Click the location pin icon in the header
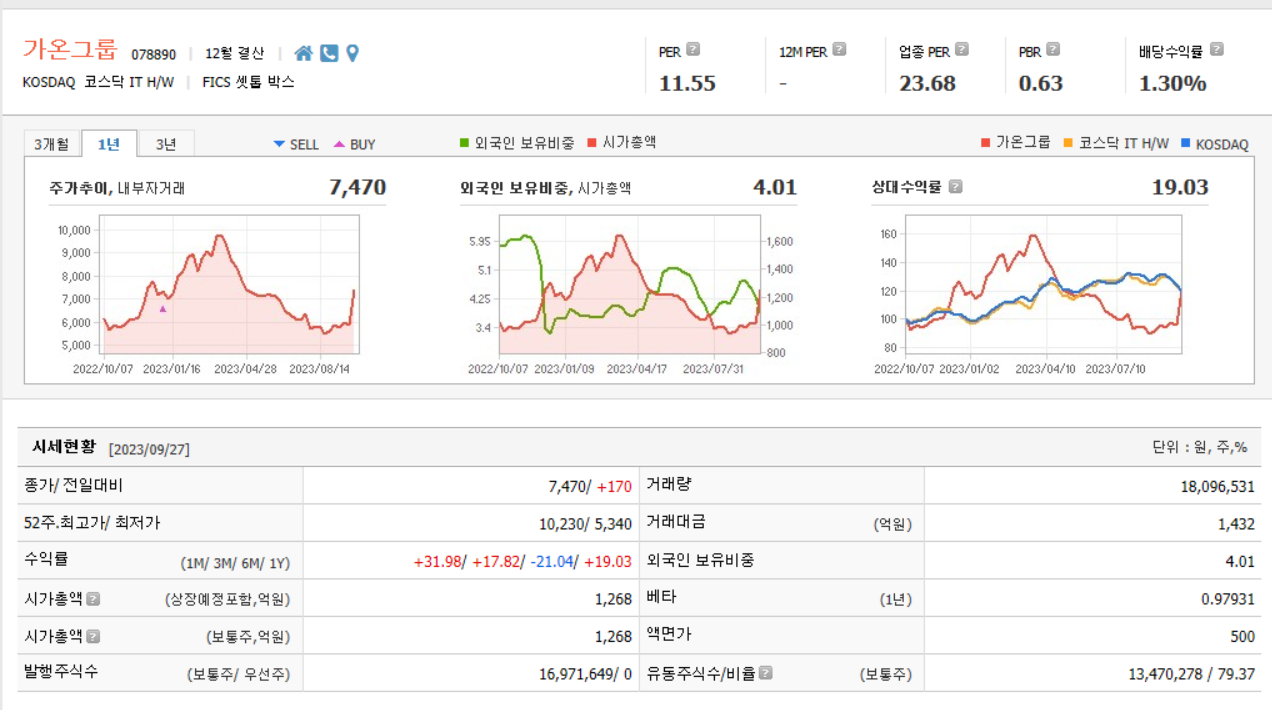The width and height of the screenshot is (1272, 710). (x=352, y=53)
